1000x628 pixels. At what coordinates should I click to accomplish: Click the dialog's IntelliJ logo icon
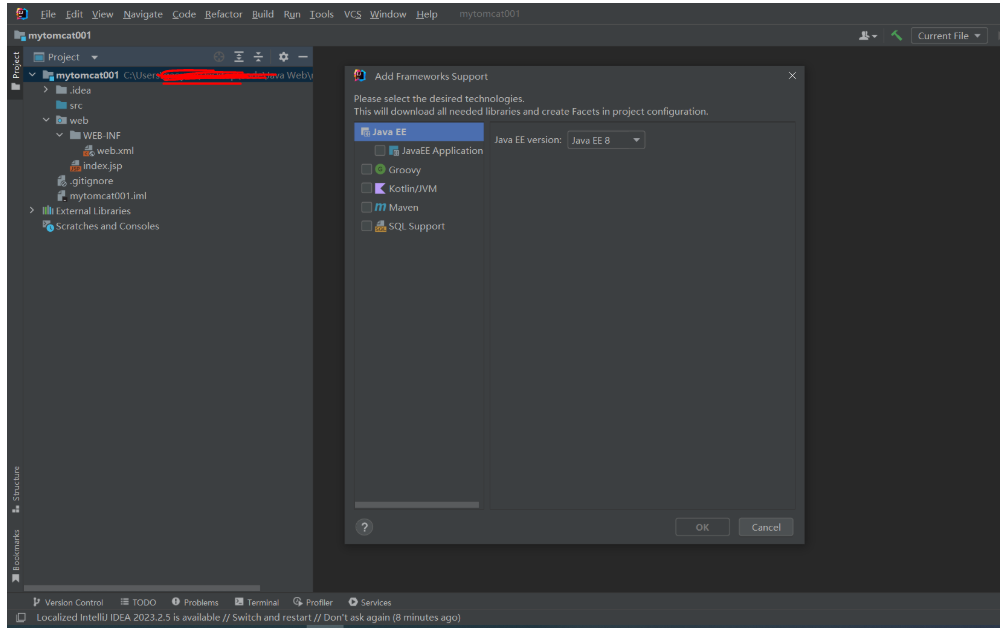tap(360, 76)
